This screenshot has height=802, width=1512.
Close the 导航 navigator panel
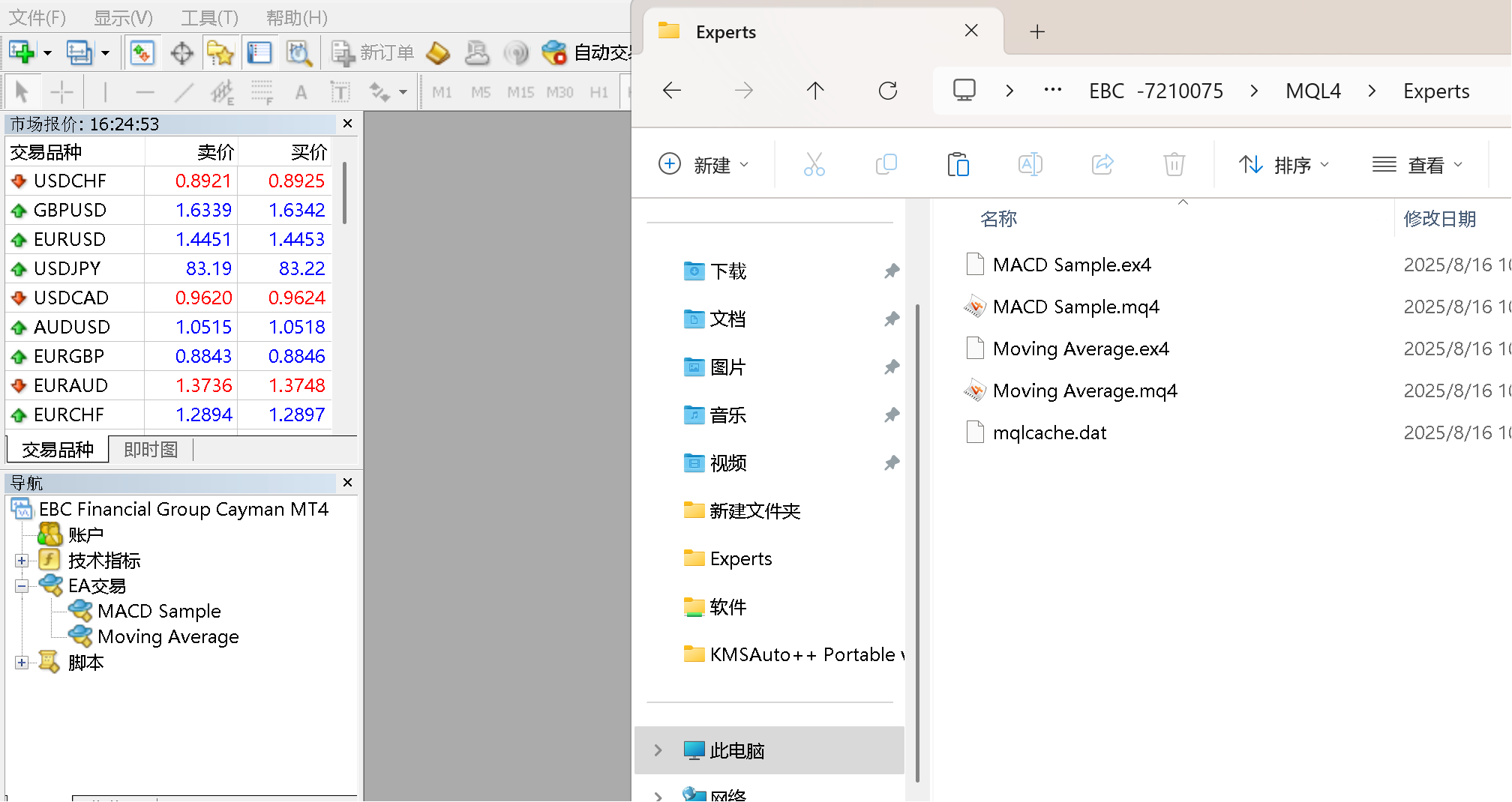tap(347, 482)
